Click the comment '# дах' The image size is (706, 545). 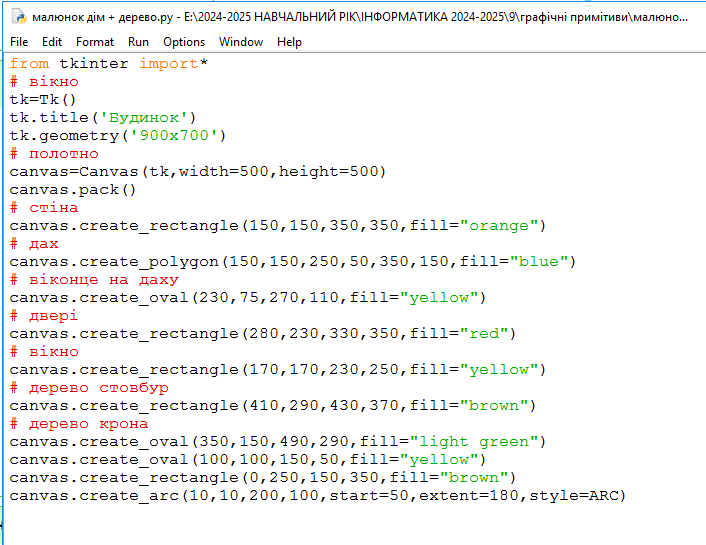(x=34, y=244)
